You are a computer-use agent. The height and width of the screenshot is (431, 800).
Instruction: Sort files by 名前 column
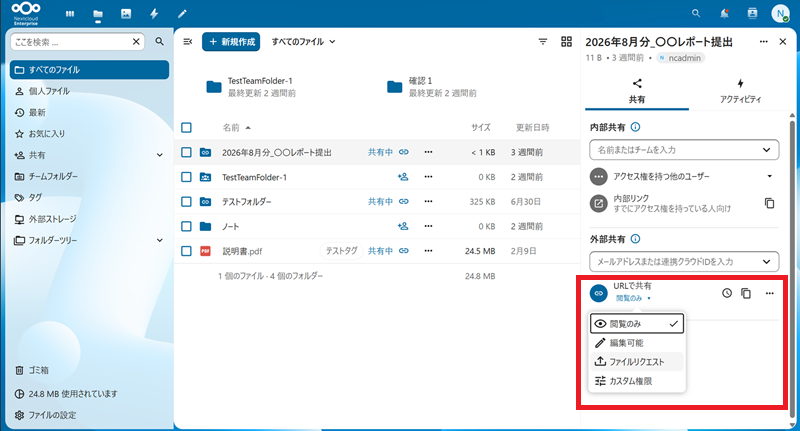coord(236,128)
